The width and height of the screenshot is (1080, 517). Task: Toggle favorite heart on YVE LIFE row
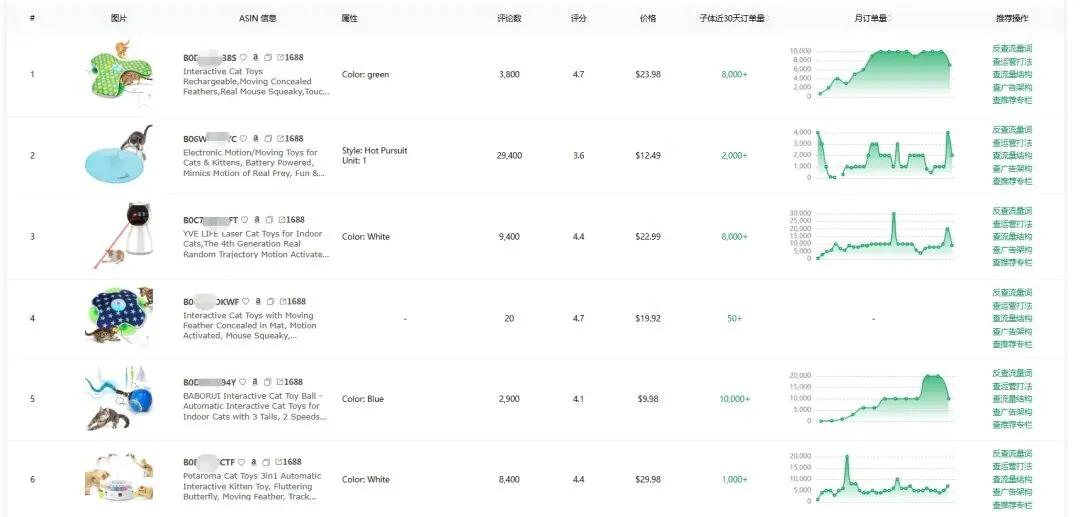tap(243, 220)
